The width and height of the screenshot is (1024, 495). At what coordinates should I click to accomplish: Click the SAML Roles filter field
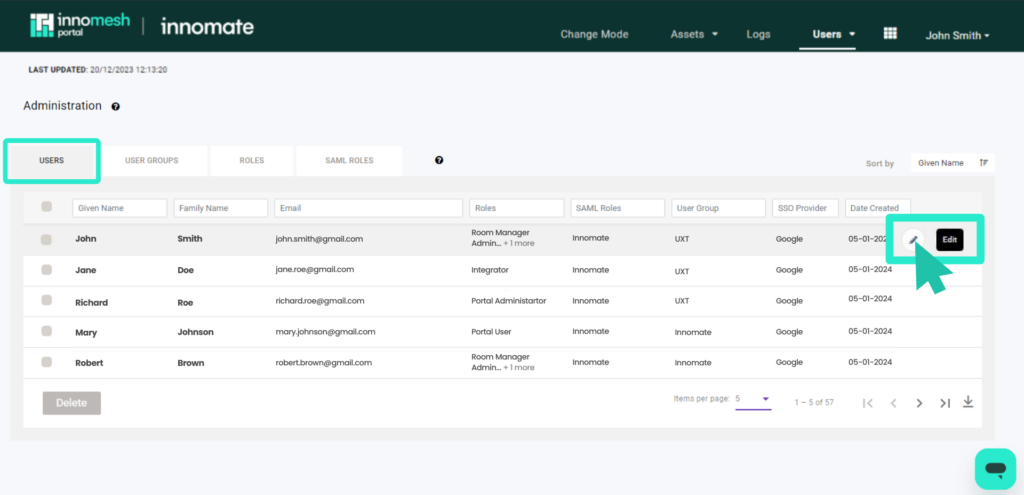[618, 208]
